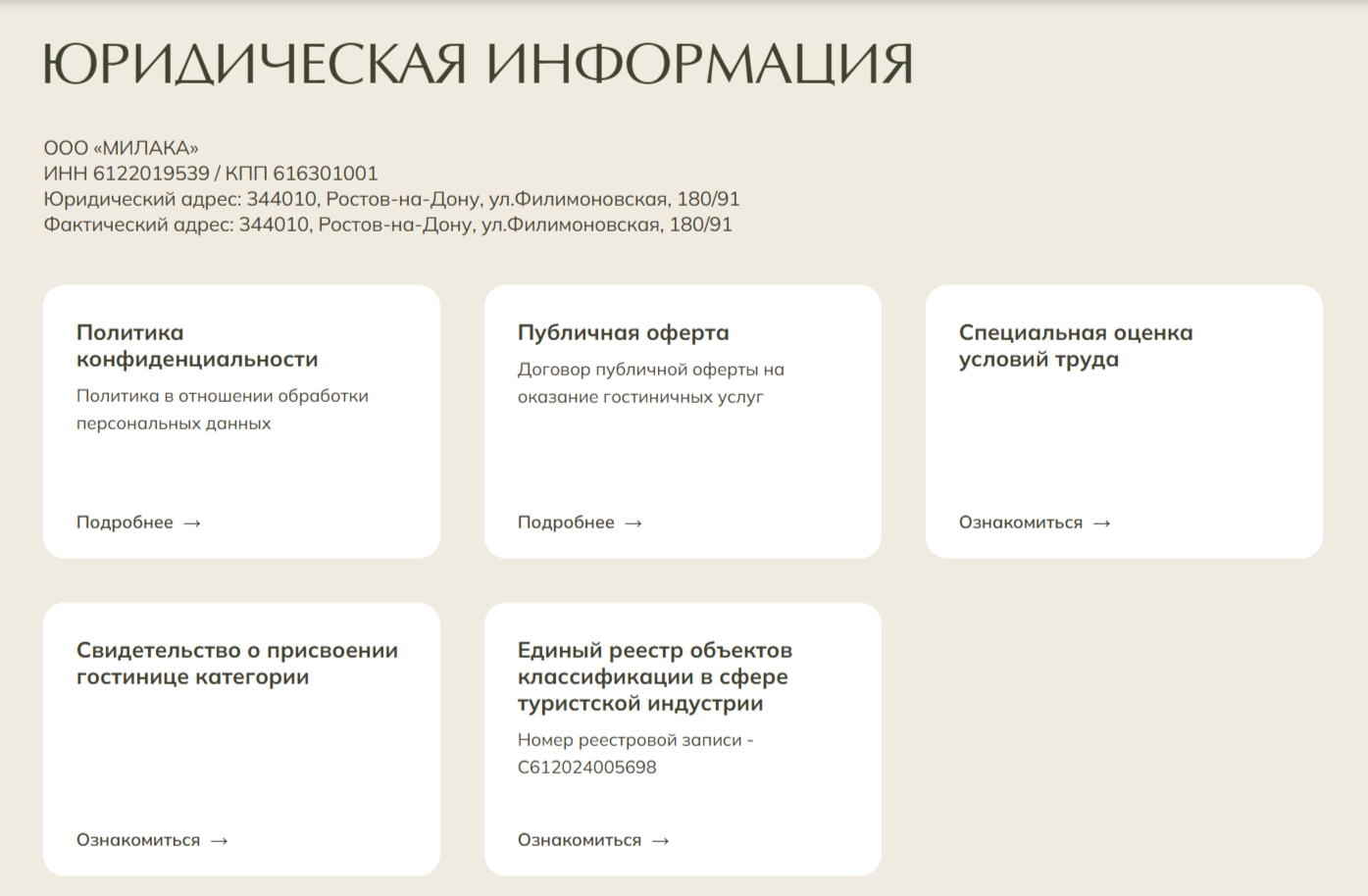1368x896 pixels.
Task: Click the arrow icon in Специальная оценка условий труда card
Action: point(1102,523)
